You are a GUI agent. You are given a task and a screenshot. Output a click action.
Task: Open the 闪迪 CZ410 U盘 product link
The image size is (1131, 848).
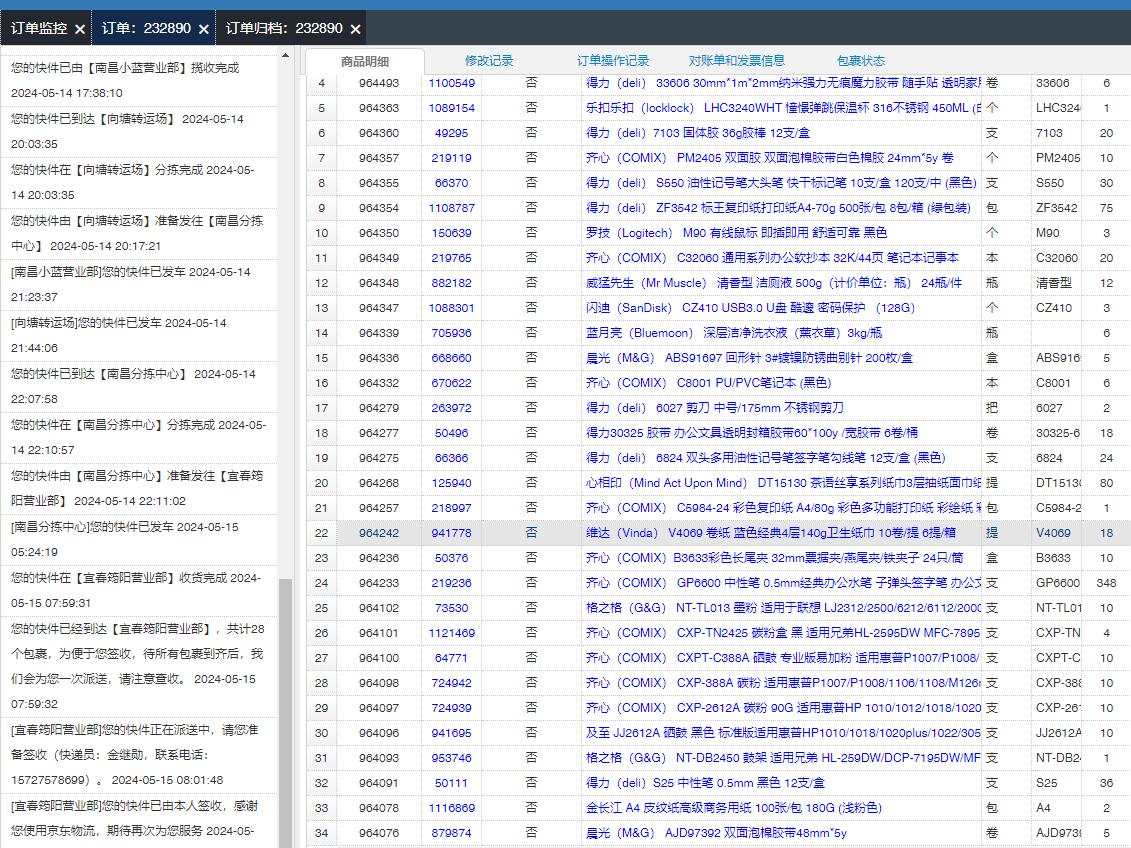coord(750,308)
